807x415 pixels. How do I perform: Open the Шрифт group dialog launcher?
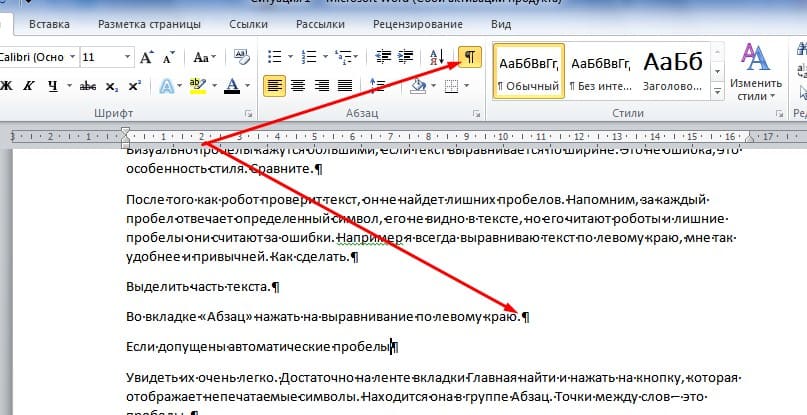tap(249, 114)
